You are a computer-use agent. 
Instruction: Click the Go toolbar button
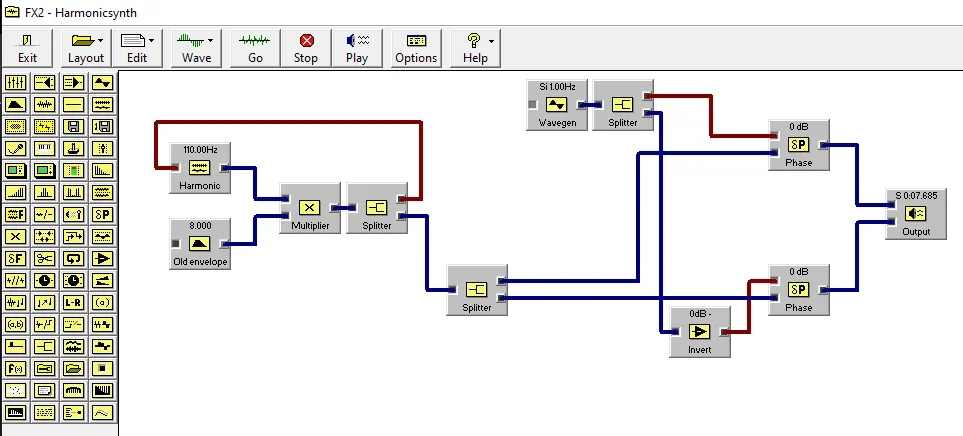255,48
